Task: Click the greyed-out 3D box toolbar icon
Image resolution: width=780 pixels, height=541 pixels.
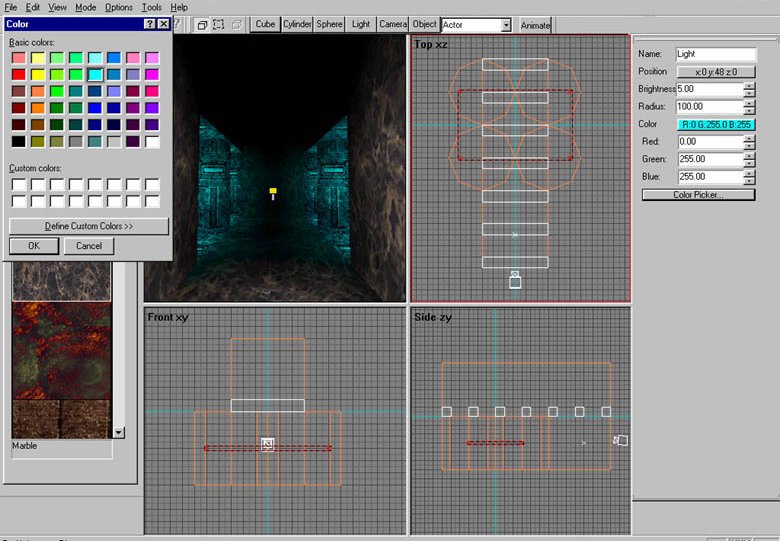Action: click(x=236, y=24)
